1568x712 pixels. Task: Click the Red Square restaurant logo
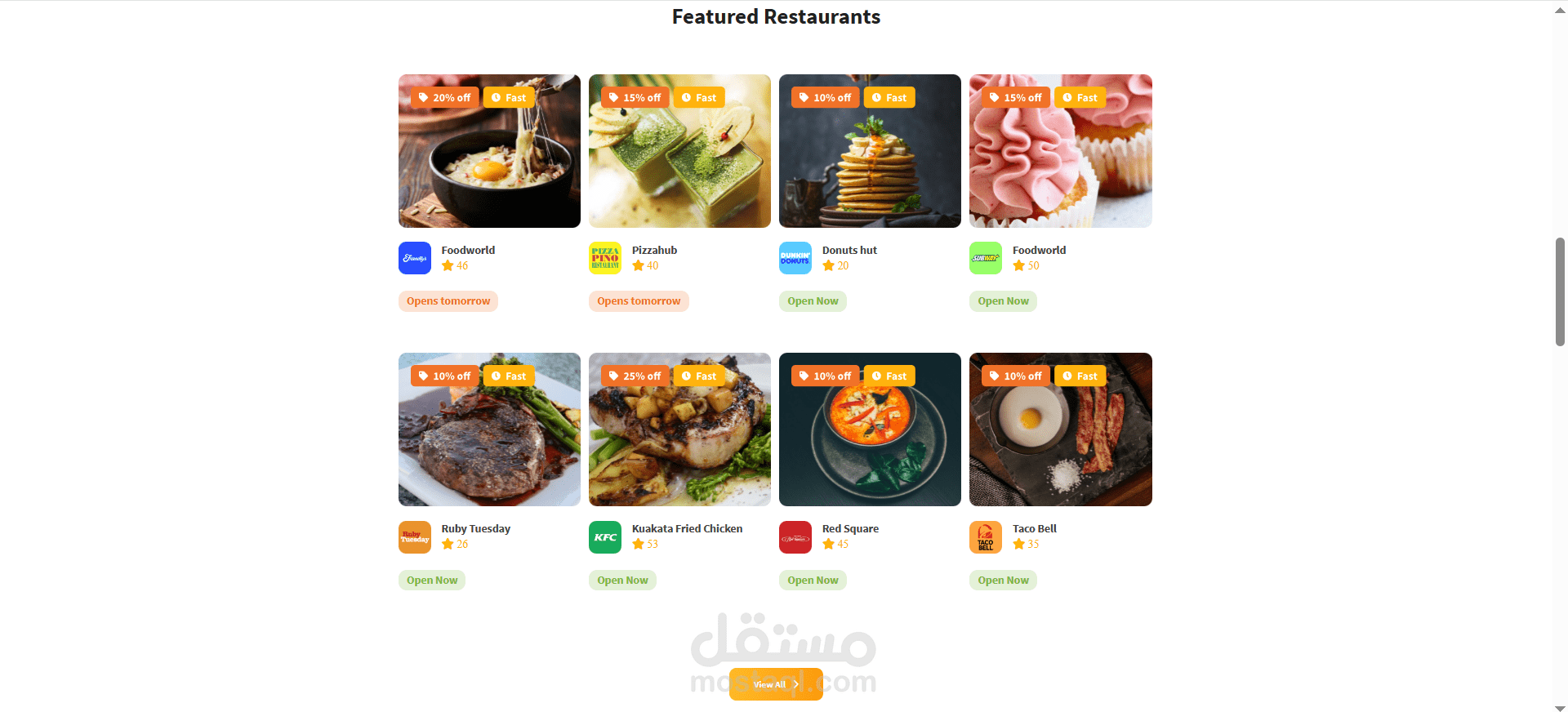coord(795,537)
